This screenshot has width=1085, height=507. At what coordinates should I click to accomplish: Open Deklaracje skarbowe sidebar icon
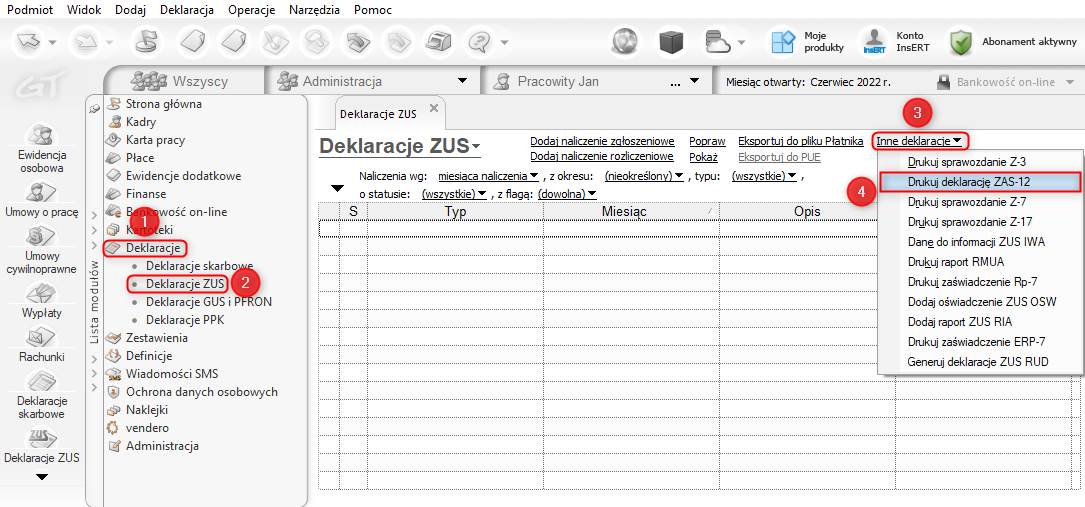[x=42, y=394]
